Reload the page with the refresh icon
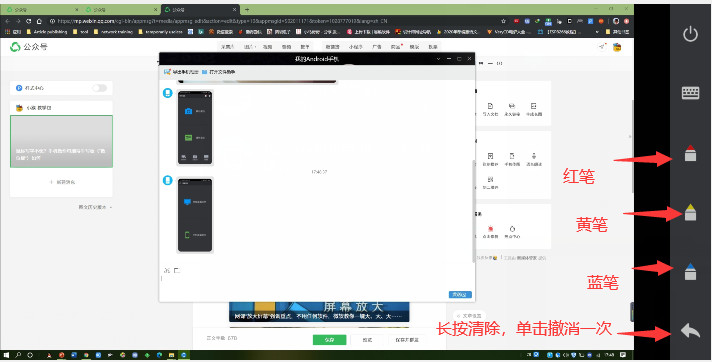Viewport: 712px width, 362px height. pos(29,21)
